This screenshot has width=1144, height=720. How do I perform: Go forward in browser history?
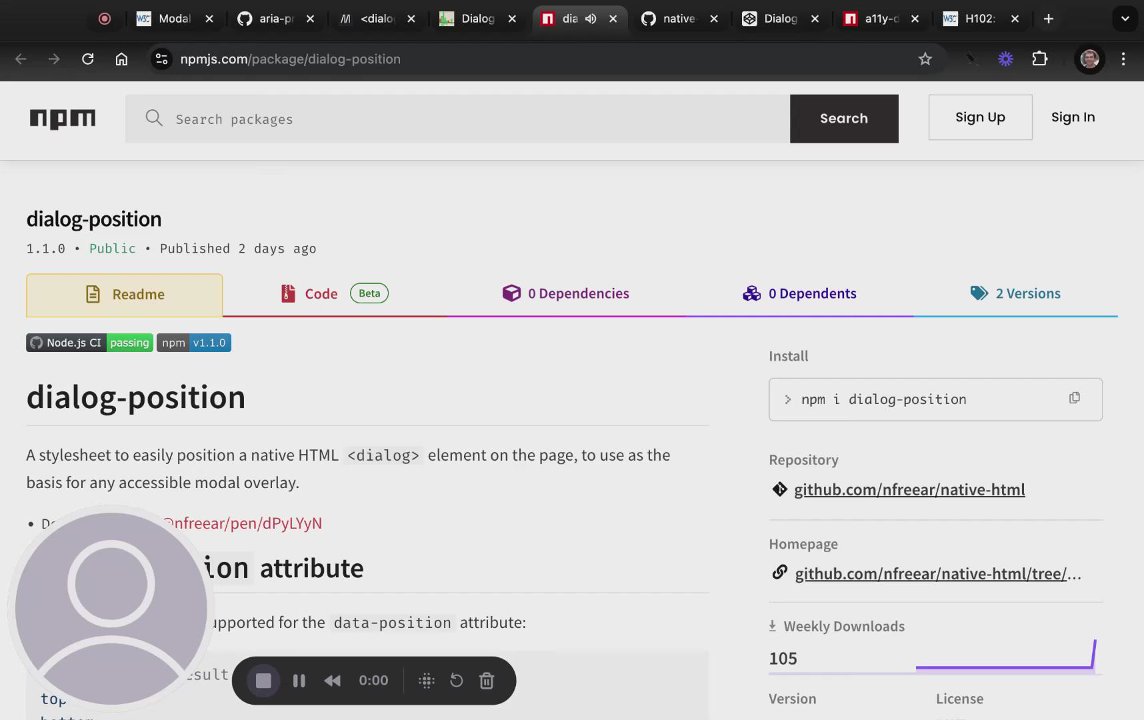coord(54,59)
